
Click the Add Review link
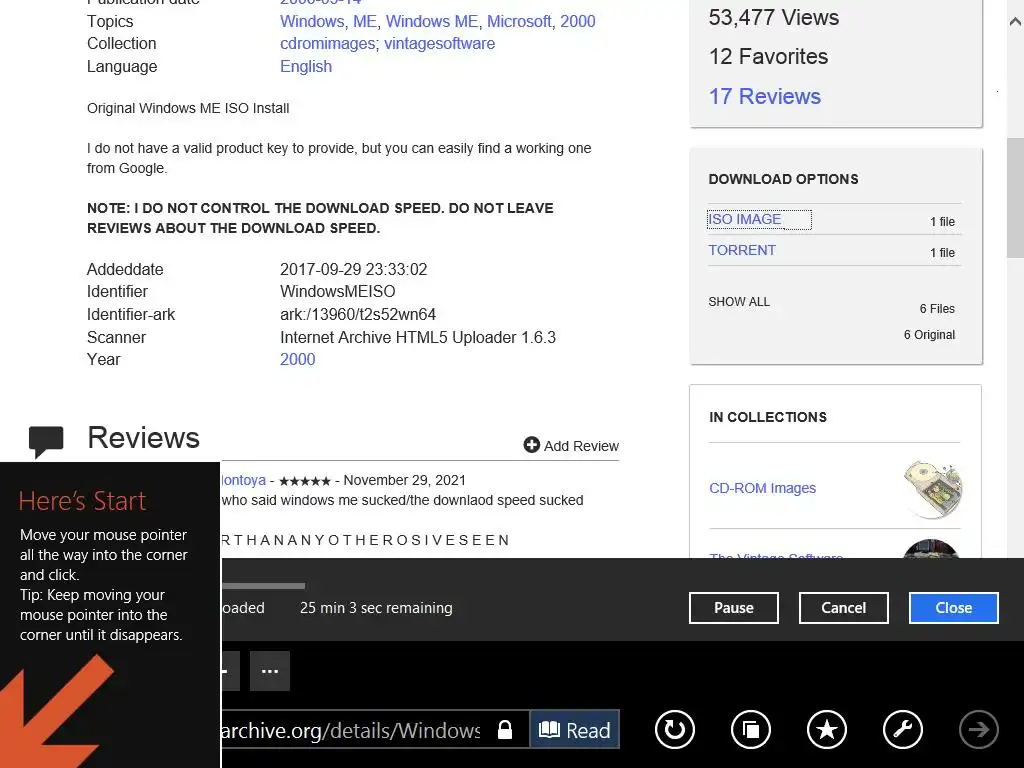click(581, 446)
